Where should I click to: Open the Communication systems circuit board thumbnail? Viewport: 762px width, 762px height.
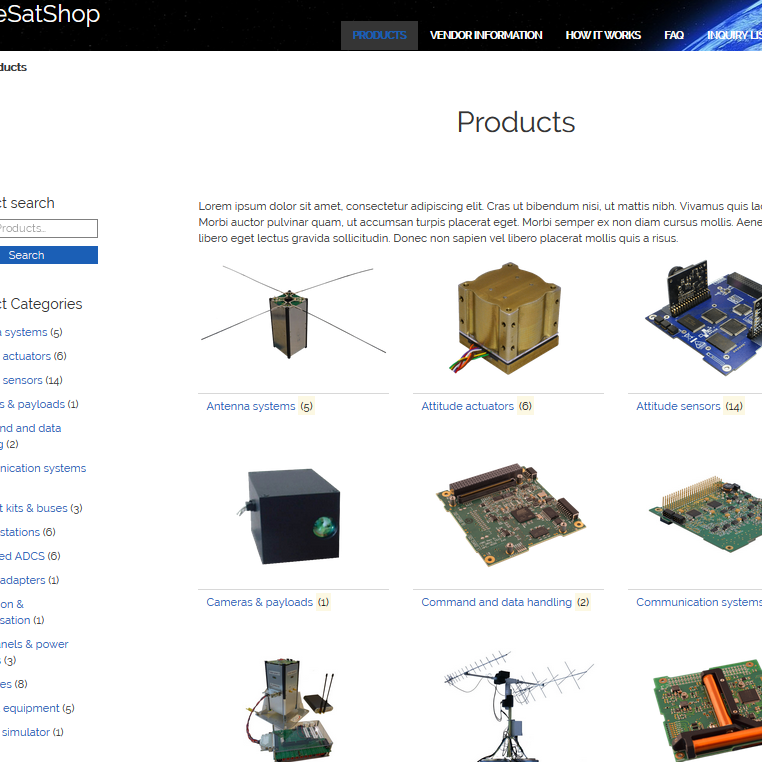[705, 514]
